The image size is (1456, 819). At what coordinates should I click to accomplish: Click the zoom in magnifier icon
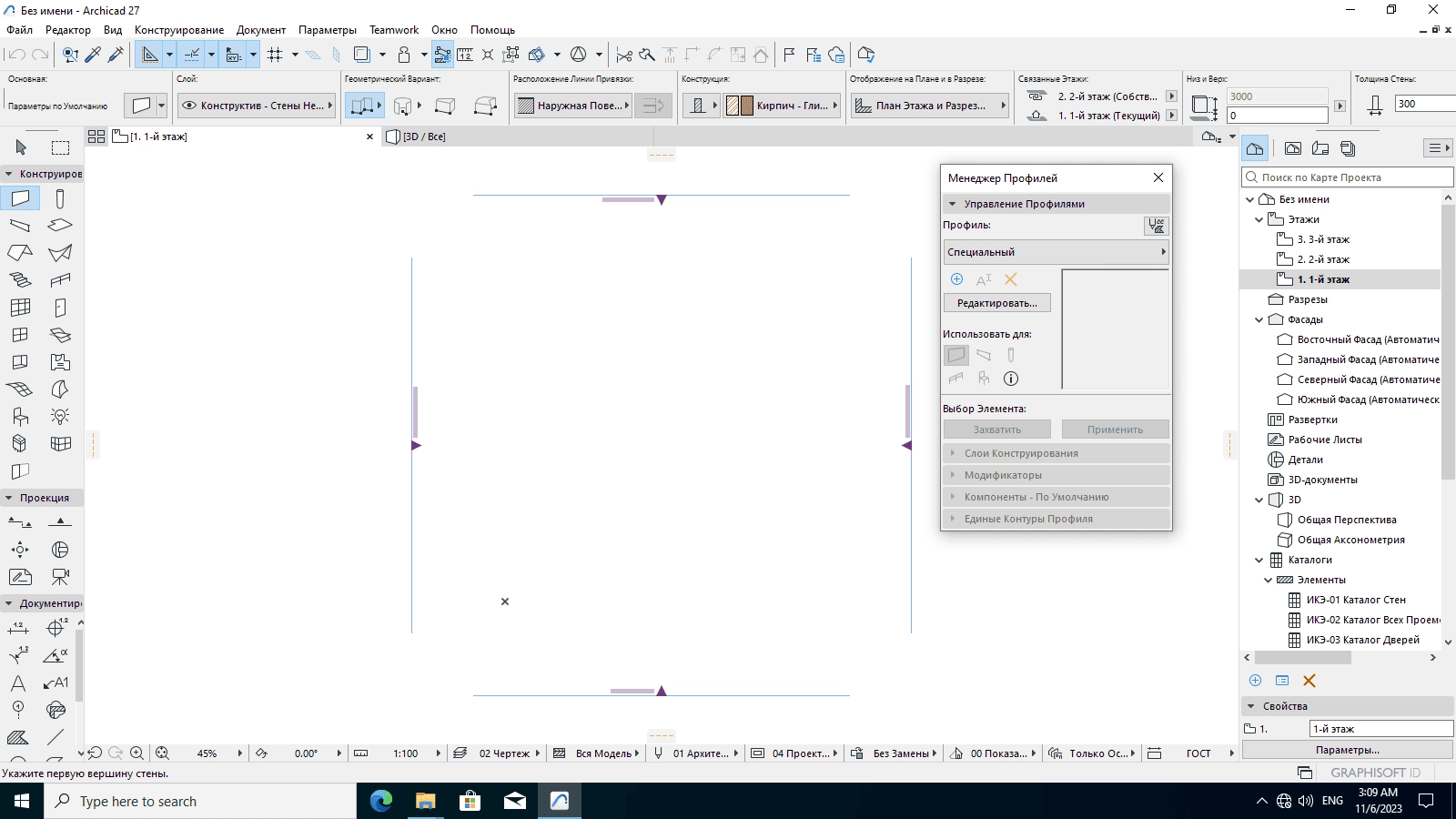pyautogui.click(x=136, y=753)
